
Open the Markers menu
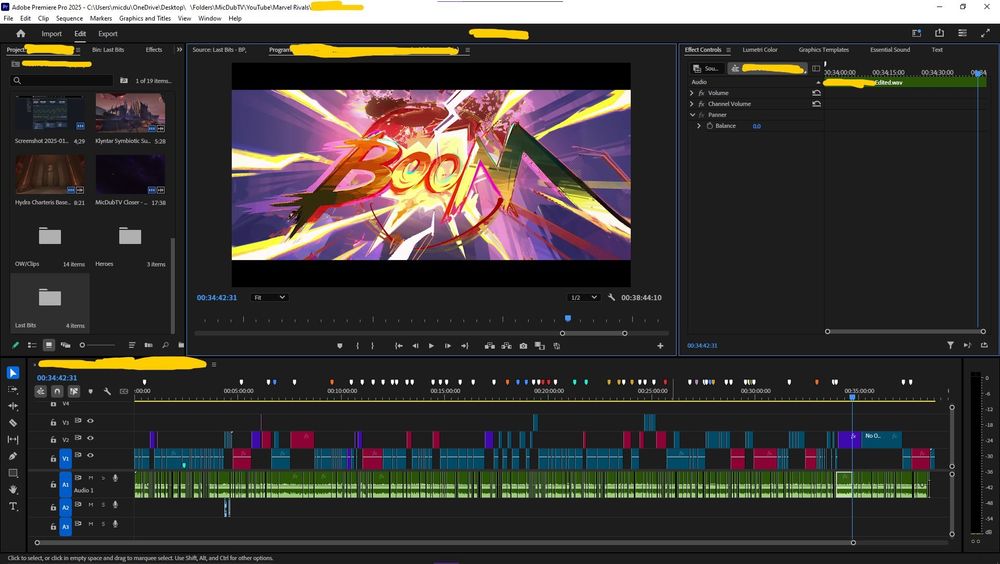click(x=100, y=19)
